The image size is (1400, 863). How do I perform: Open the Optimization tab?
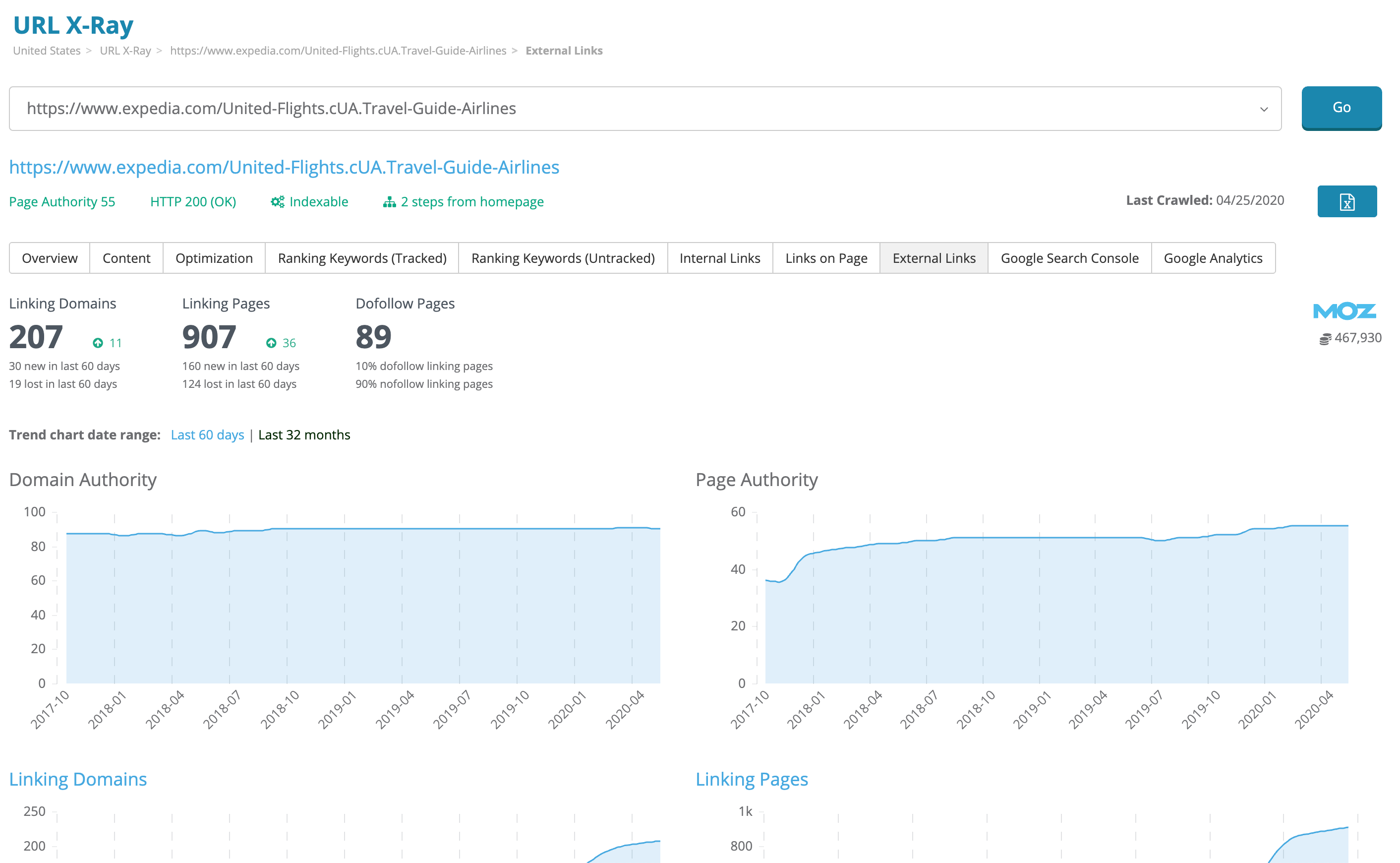pyautogui.click(x=213, y=258)
